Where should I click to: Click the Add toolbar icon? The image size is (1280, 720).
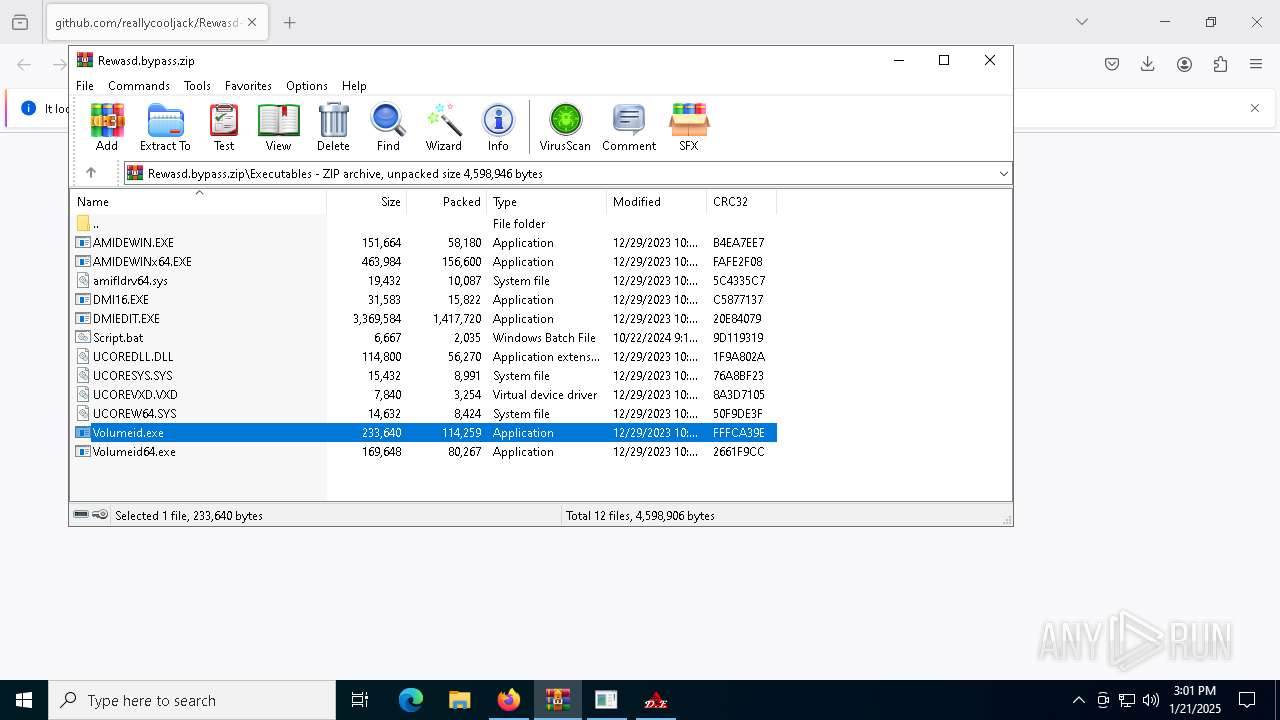tap(107, 126)
